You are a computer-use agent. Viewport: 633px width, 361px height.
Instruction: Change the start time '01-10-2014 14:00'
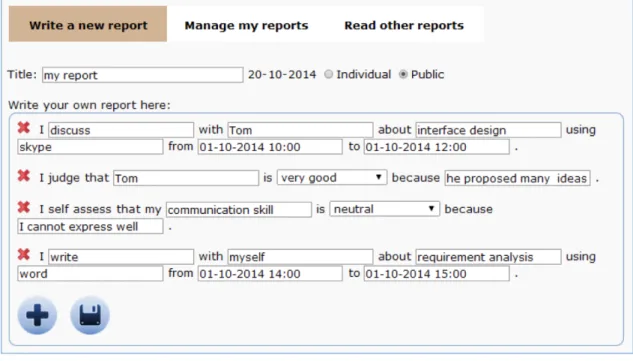[270, 273]
